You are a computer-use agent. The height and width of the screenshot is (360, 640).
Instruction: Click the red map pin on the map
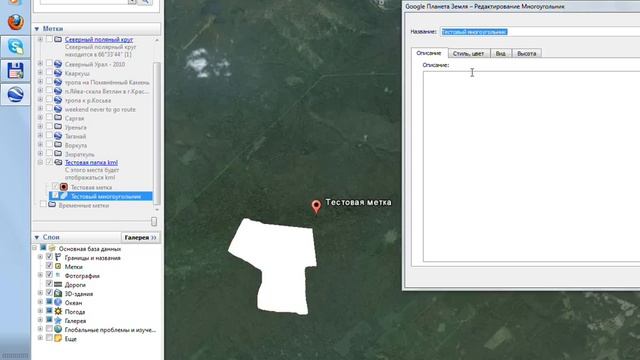point(316,206)
